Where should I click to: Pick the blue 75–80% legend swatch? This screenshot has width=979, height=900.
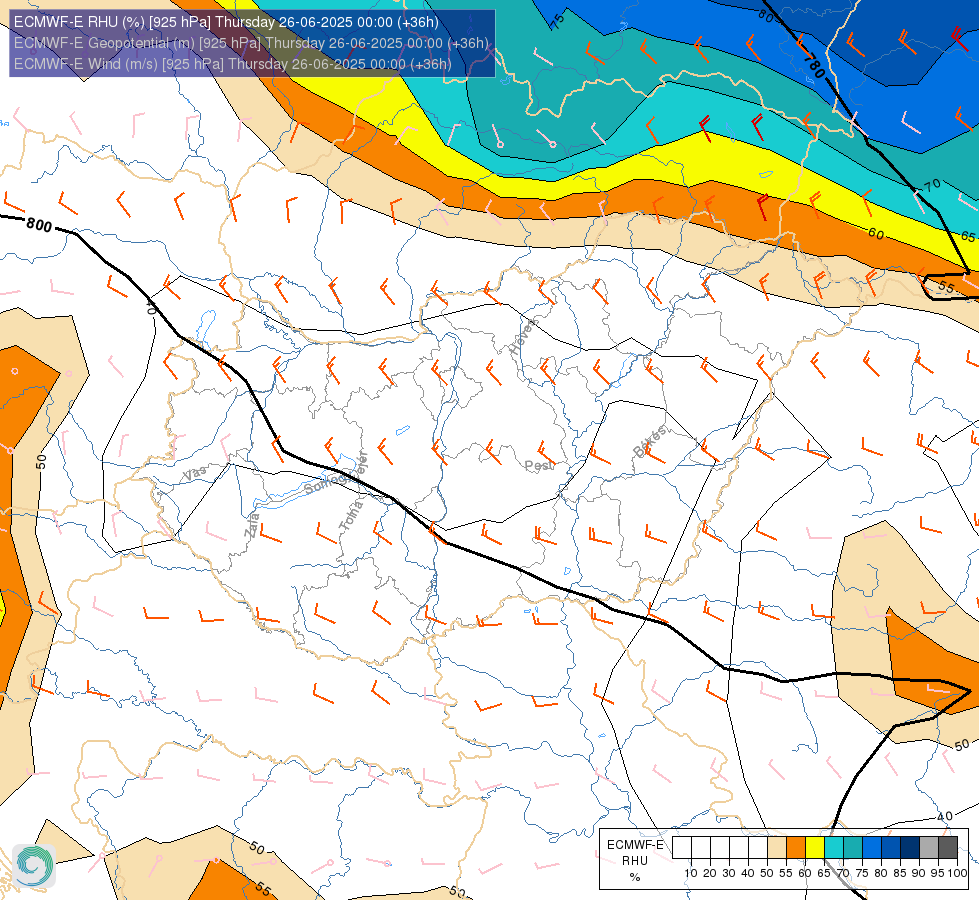pos(872,848)
